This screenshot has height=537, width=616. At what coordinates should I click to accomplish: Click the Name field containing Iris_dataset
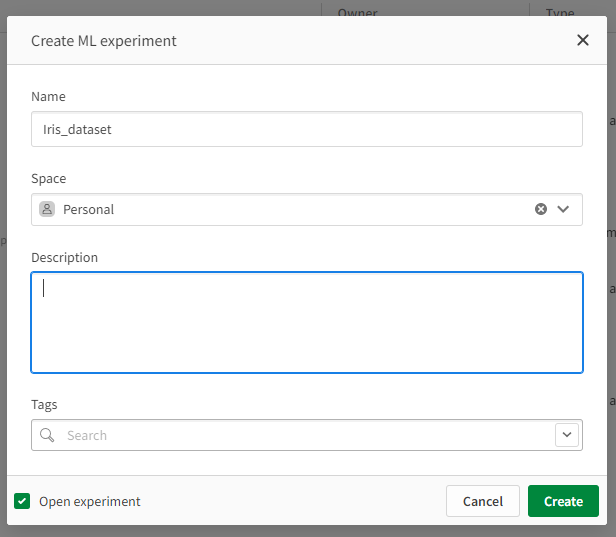click(306, 129)
